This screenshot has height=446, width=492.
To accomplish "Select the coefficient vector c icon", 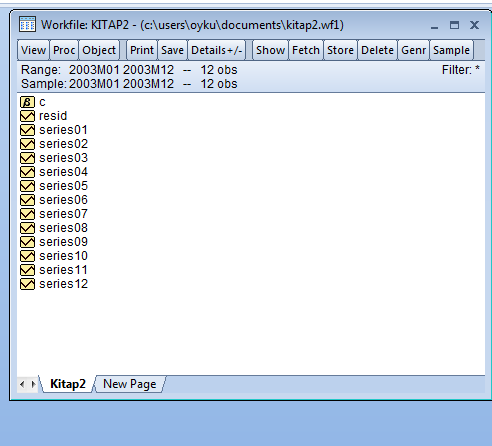I will [27, 102].
